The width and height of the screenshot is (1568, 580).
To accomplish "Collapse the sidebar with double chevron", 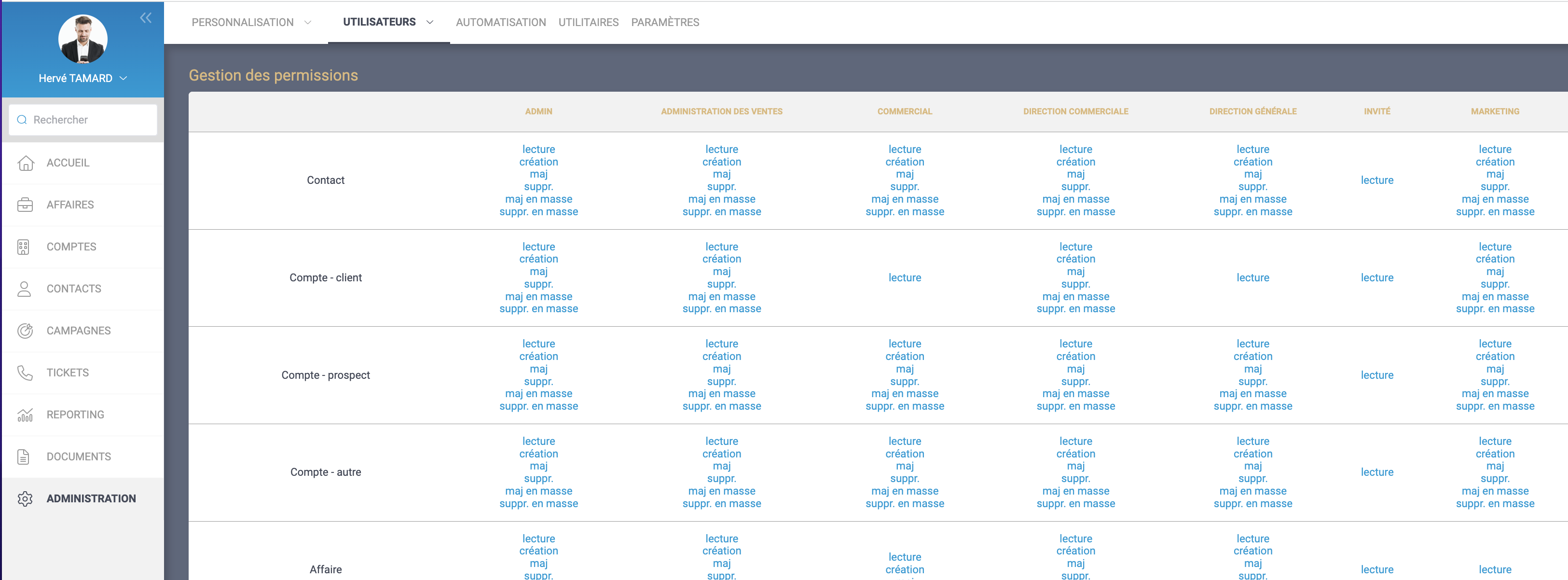I will click(x=146, y=18).
